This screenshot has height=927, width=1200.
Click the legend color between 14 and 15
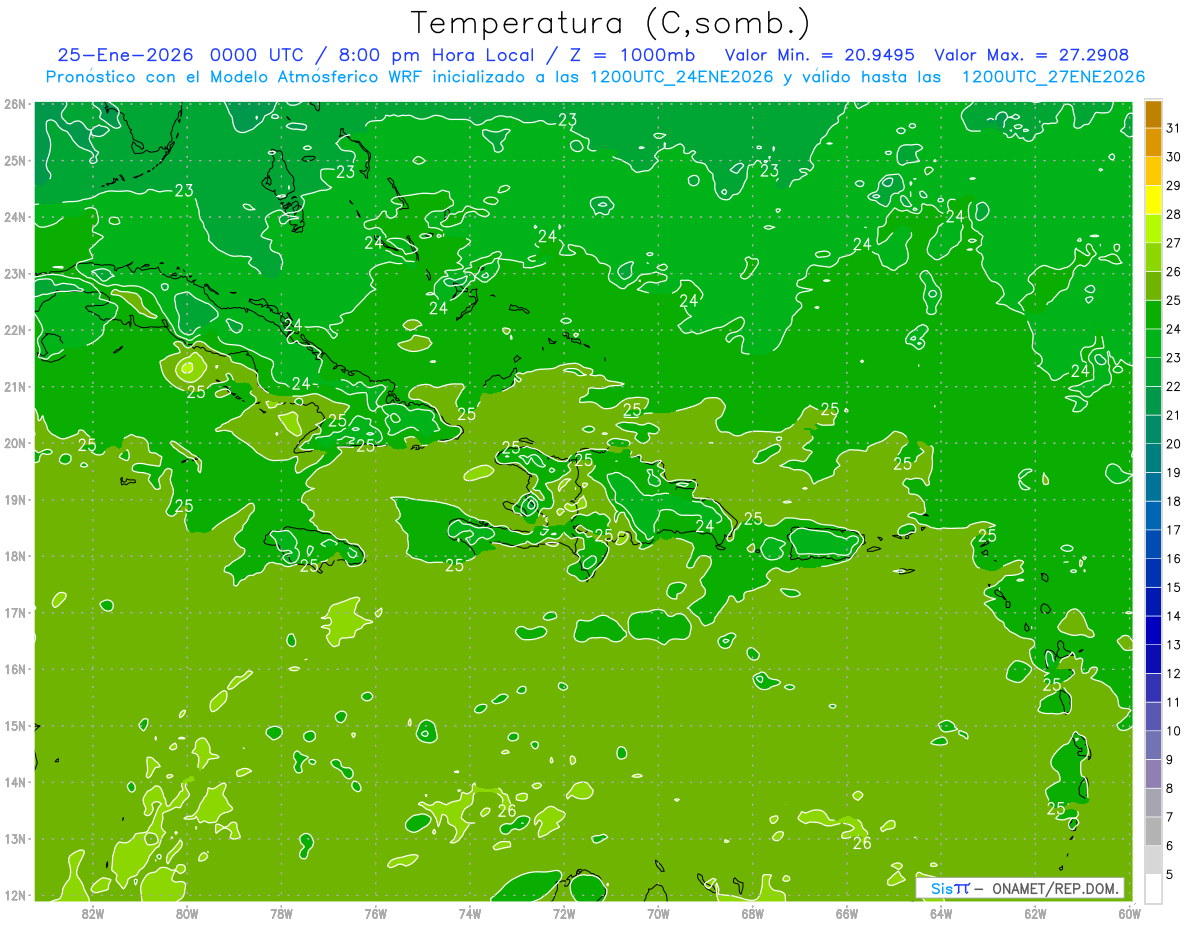point(1153,602)
